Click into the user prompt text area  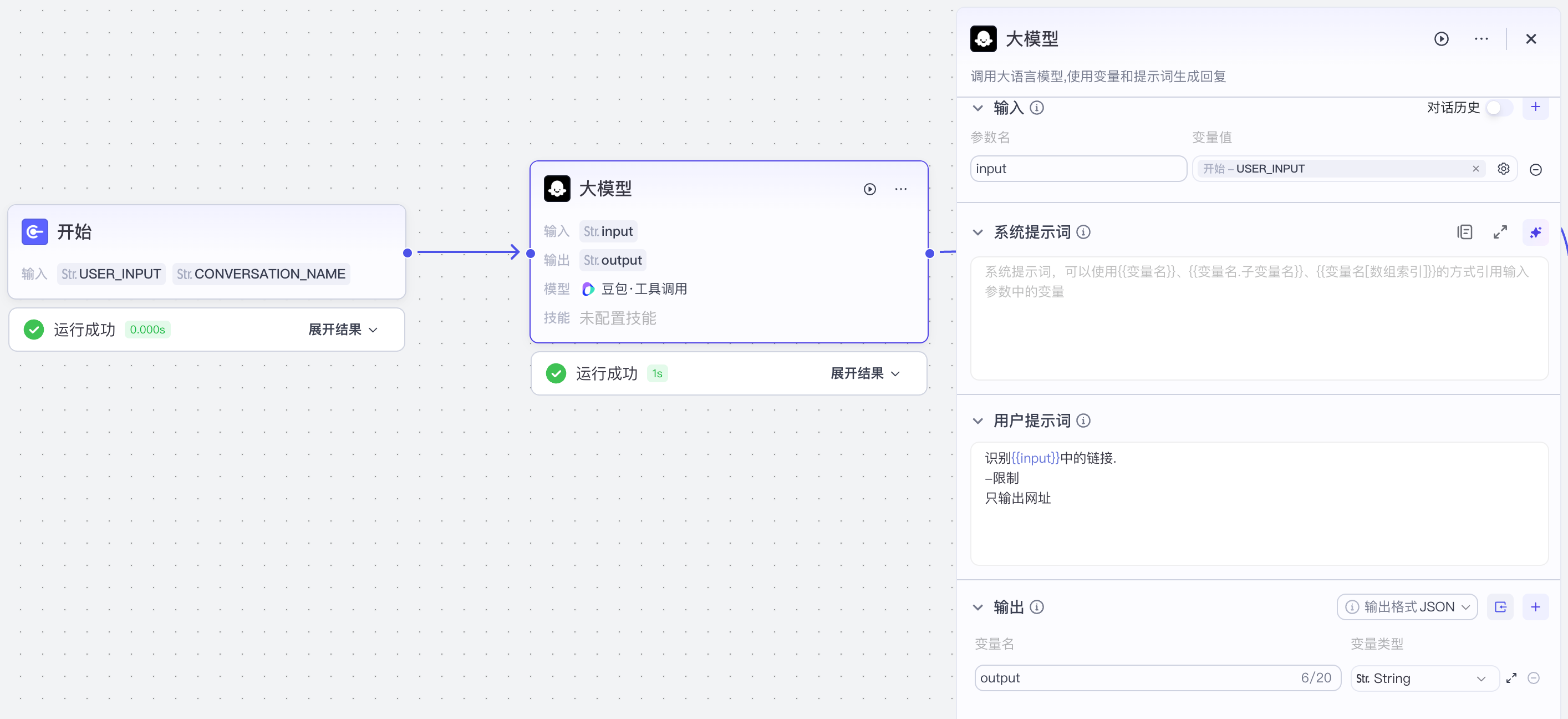click(x=1258, y=524)
